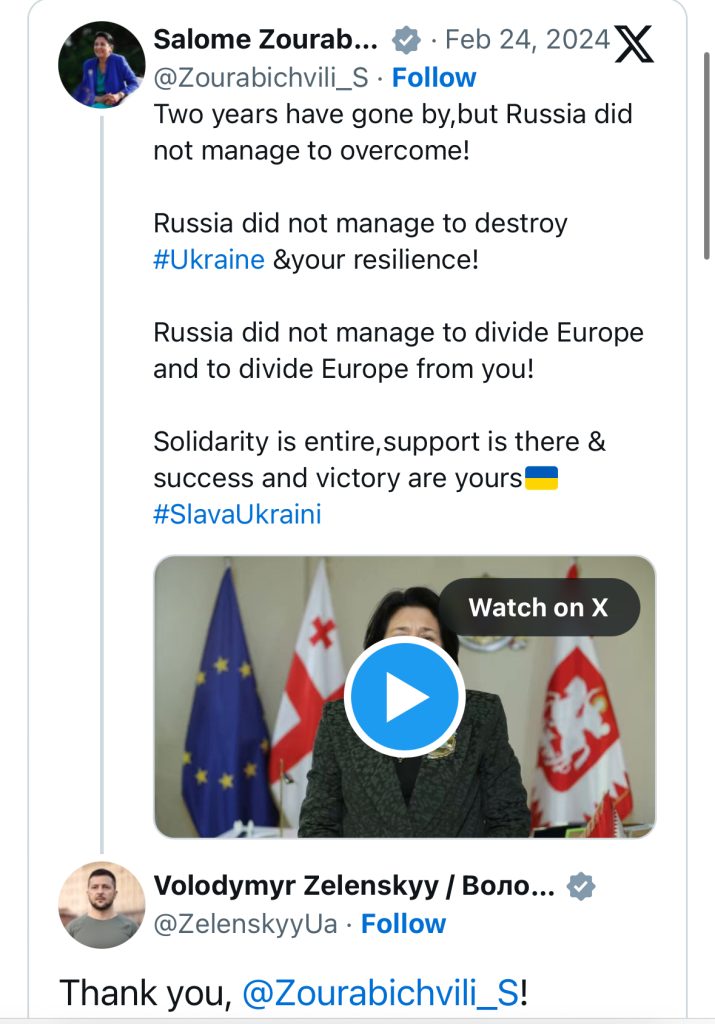Open the #SlavaUkraini hashtag
The width and height of the screenshot is (715, 1024).
pyautogui.click(x=238, y=515)
